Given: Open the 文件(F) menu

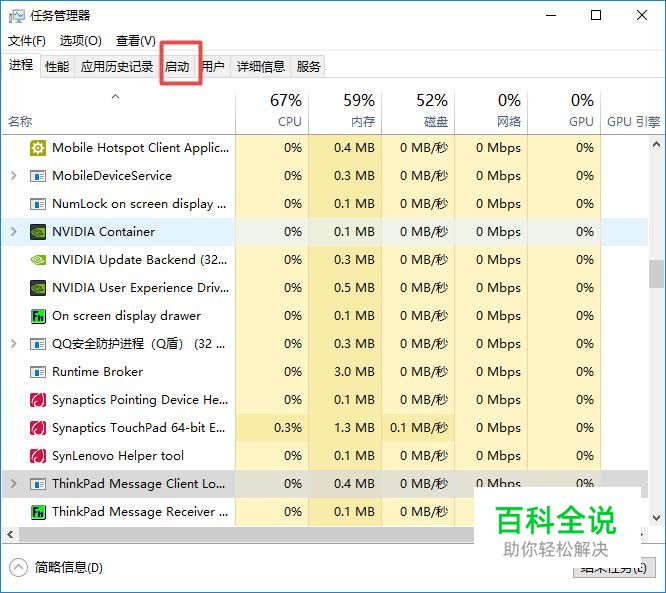Looking at the screenshot, I should pyautogui.click(x=27, y=41).
